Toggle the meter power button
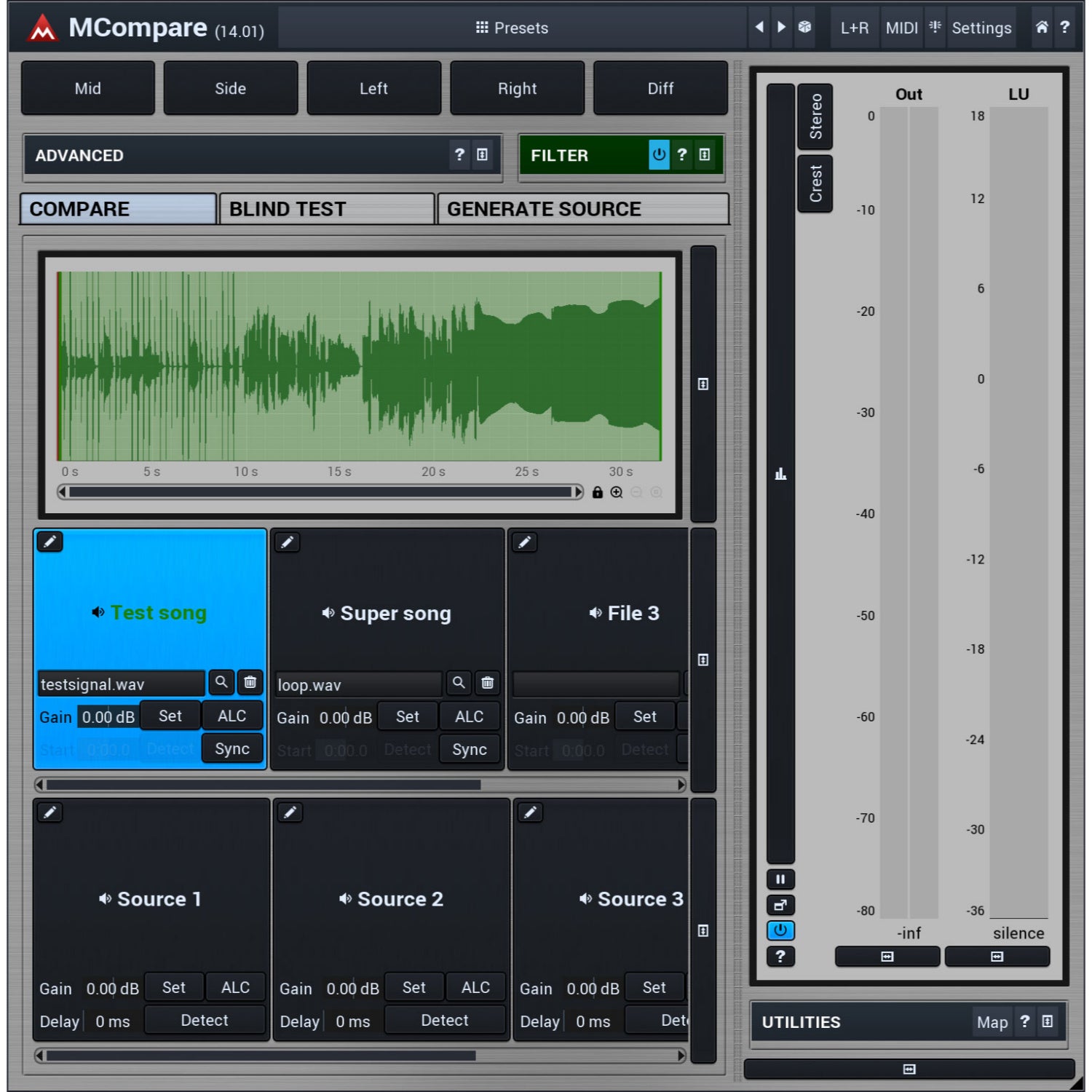This screenshot has height=1092, width=1092. point(780,930)
